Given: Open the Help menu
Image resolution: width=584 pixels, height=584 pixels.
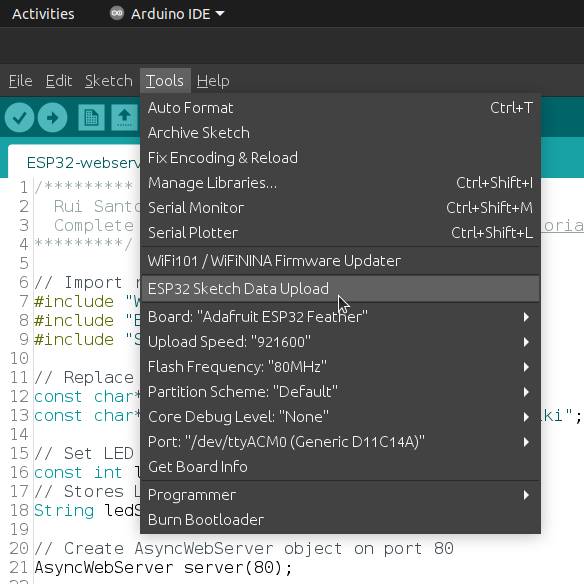Looking at the screenshot, I should coord(213,81).
